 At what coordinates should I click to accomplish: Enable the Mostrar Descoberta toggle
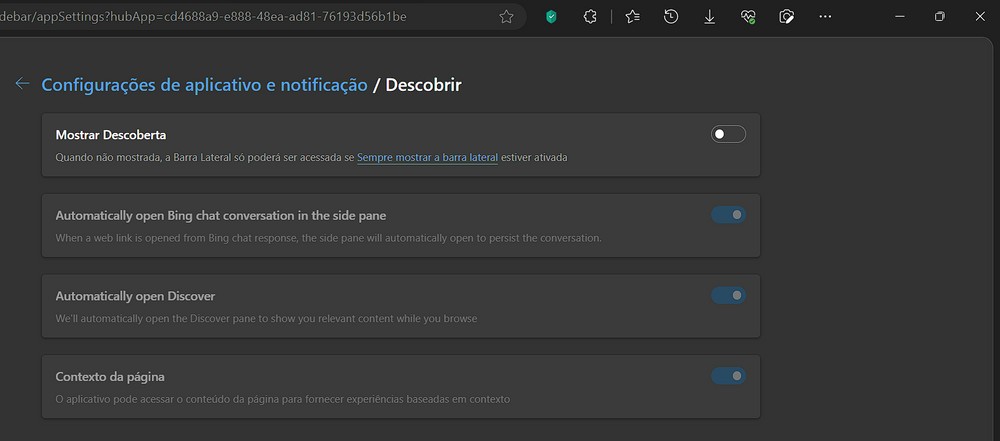pyautogui.click(x=728, y=134)
